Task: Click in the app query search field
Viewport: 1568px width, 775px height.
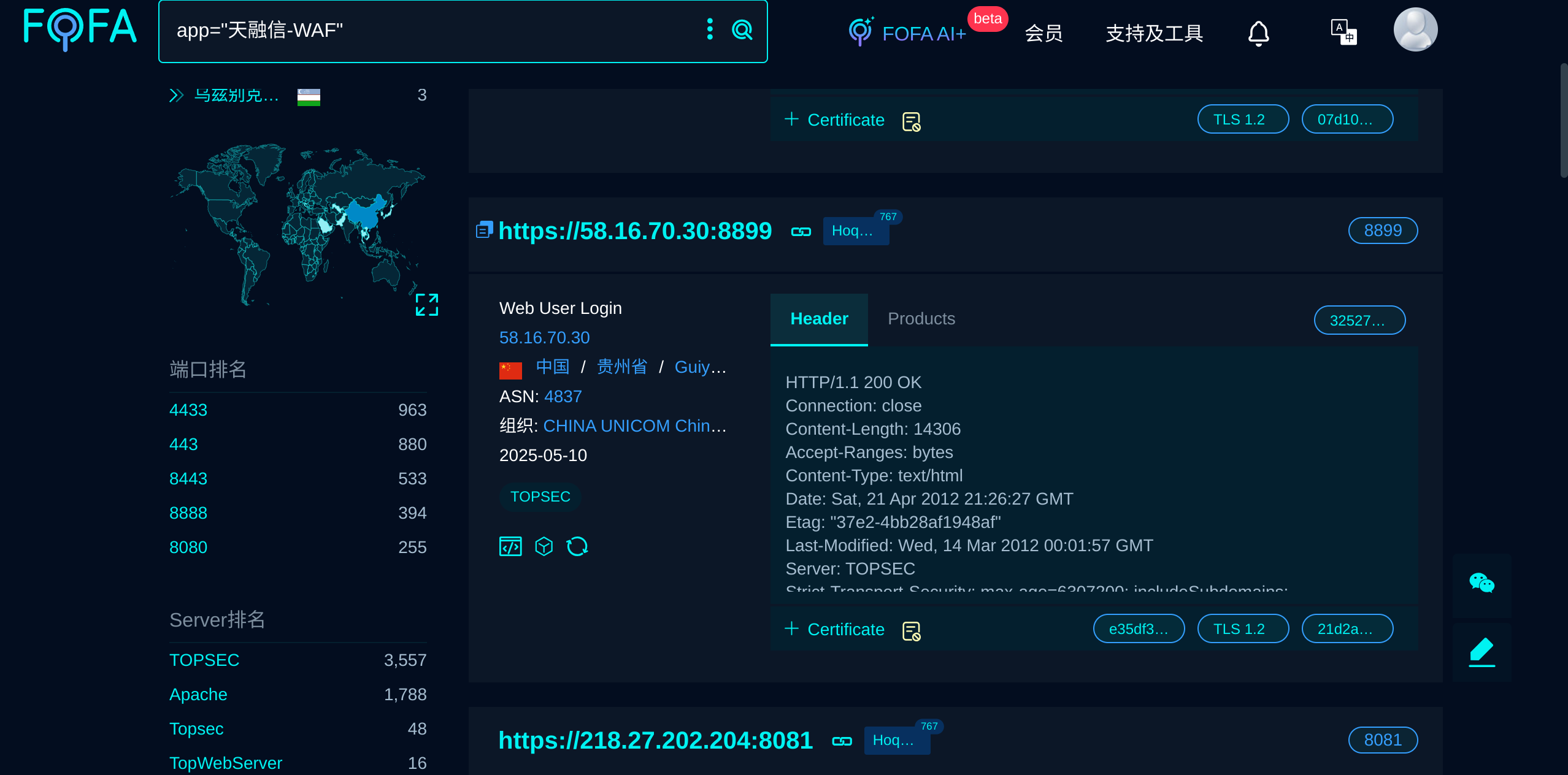Action: pos(429,31)
